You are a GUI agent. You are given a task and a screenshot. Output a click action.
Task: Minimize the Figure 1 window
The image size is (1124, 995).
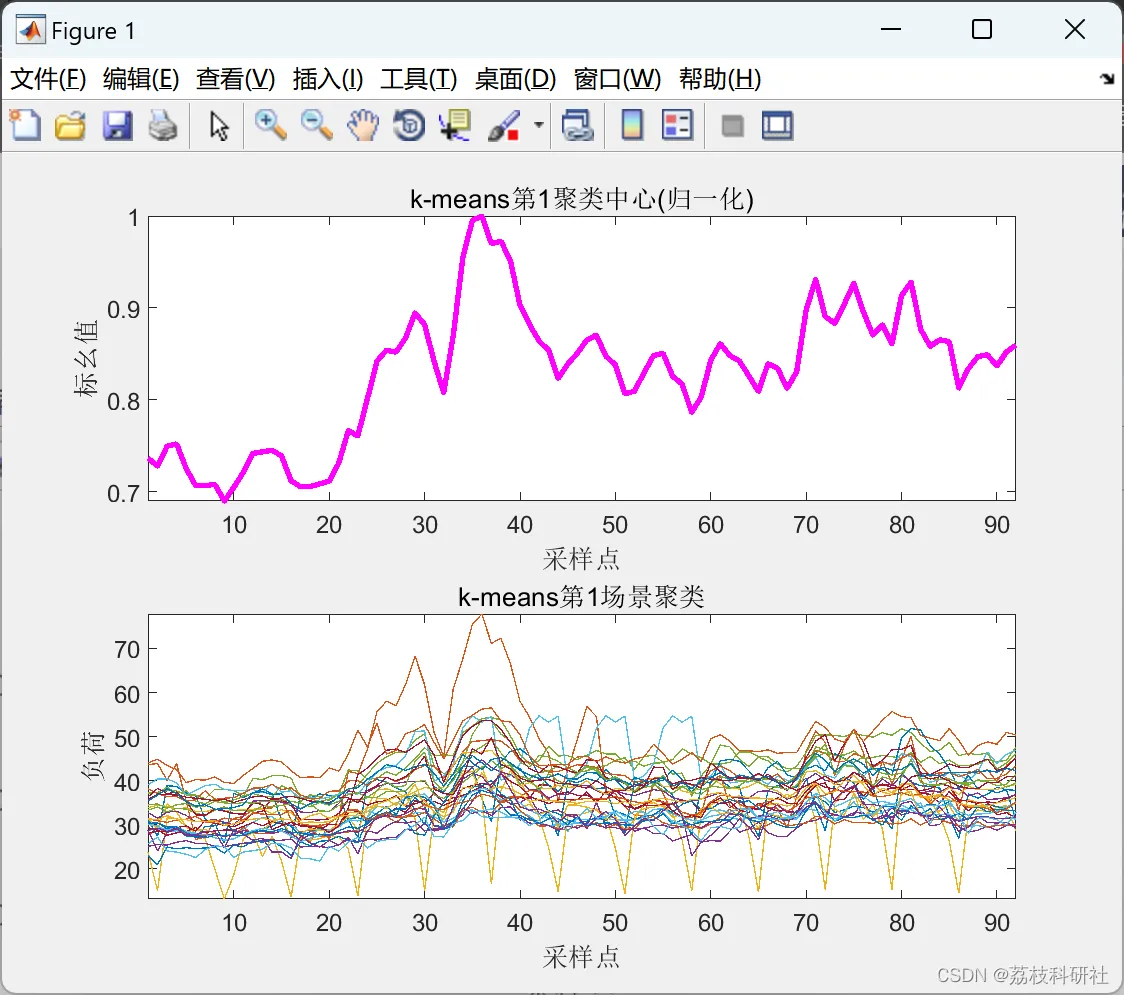(x=890, y=29)
